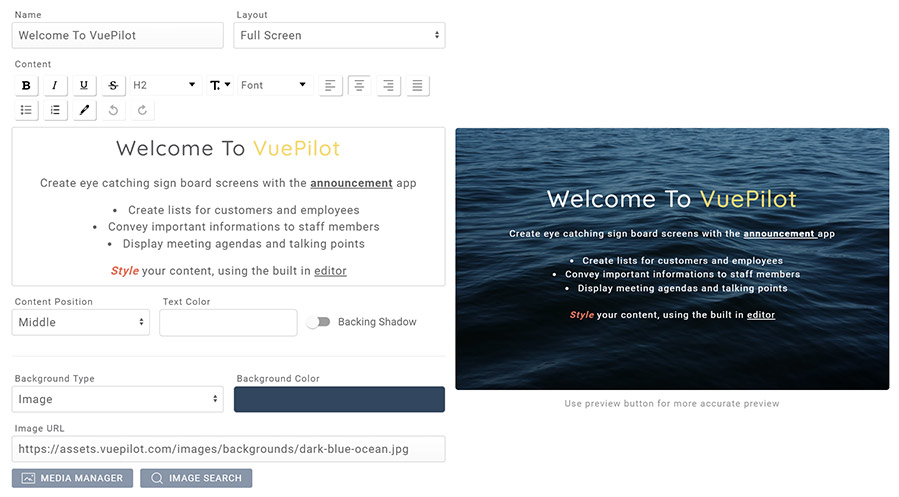Click 'Convey important informations to staff members' in the editor

pos(244,227)
